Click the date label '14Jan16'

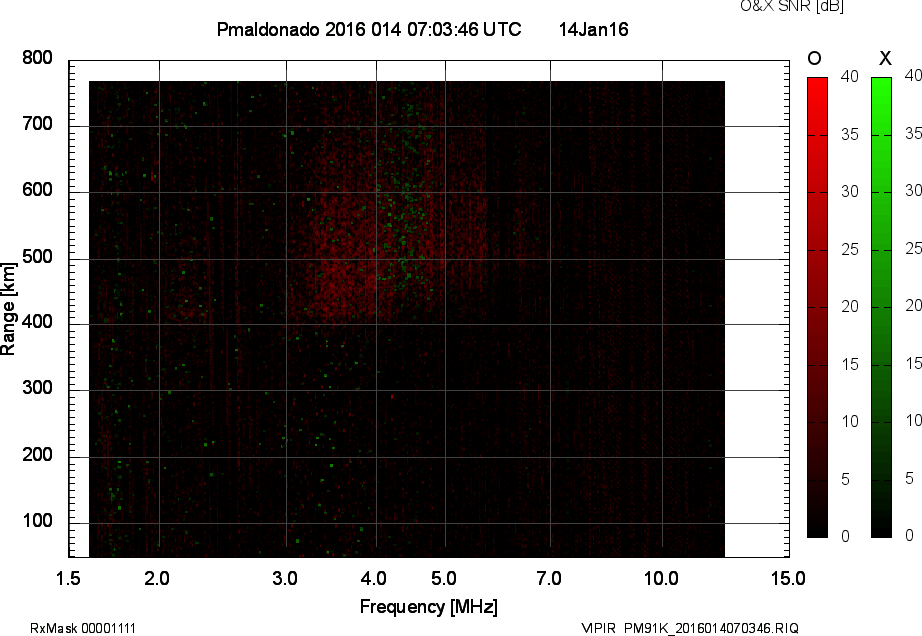(x=593, y=30)
